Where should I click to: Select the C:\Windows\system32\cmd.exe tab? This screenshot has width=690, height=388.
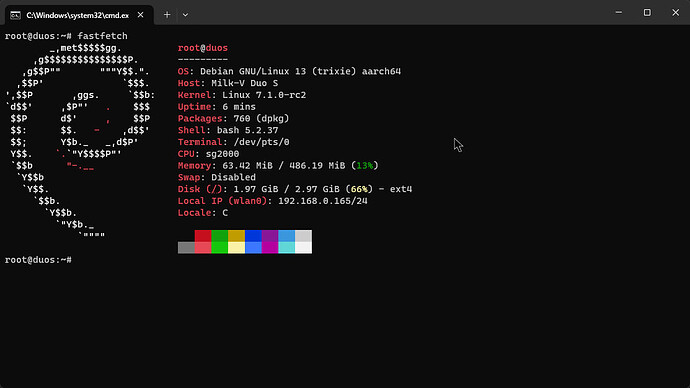pyautogui.click(x=79, y=15)
